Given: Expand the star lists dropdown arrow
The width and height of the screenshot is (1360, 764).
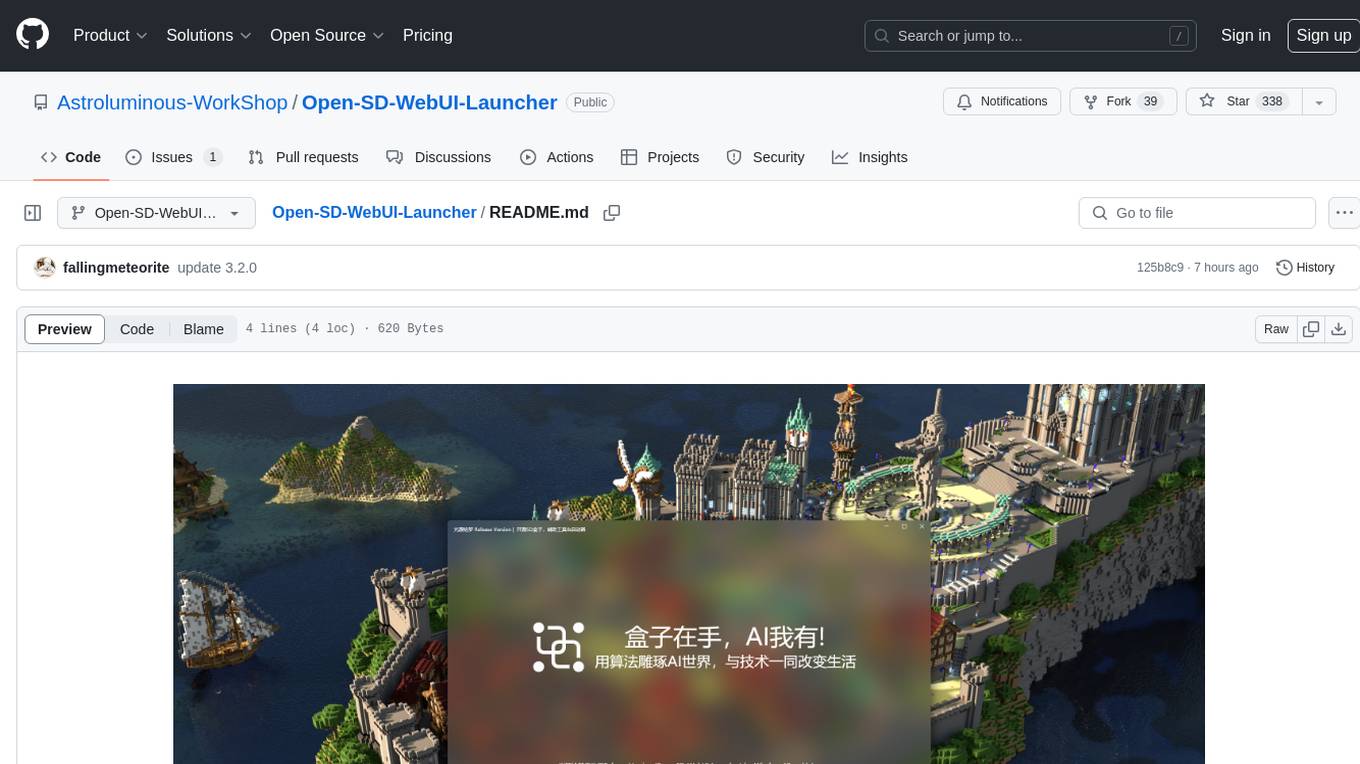Looking at the screenshot, I should coord(1319,102).
